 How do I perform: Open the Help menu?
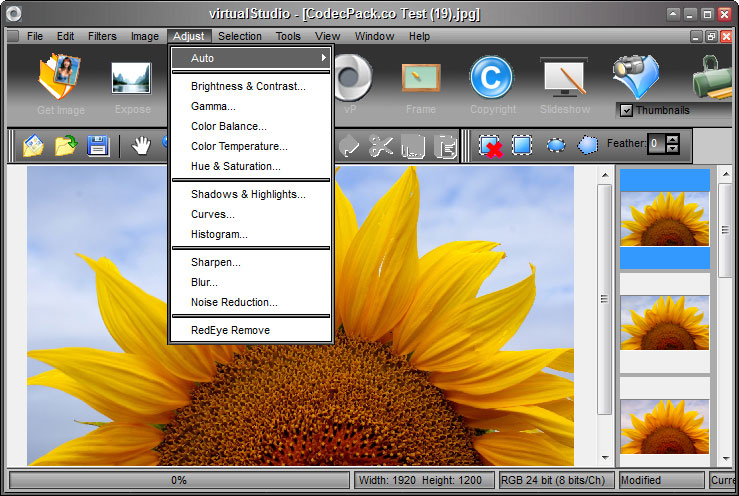click(419, 36)
